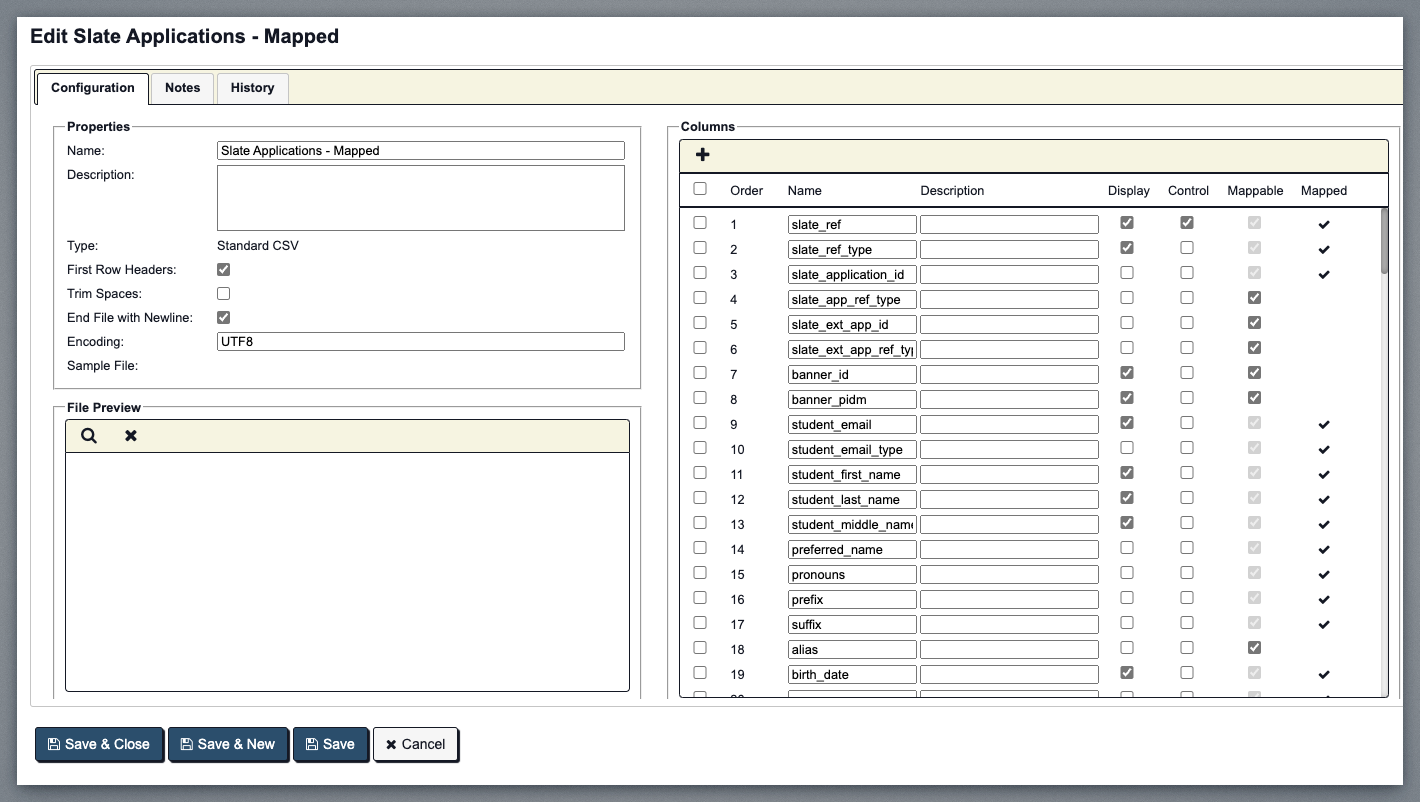The width and height of the screenshot is (1420, 802).
Task: Click the Save & New button
Action: coord(228,744)
